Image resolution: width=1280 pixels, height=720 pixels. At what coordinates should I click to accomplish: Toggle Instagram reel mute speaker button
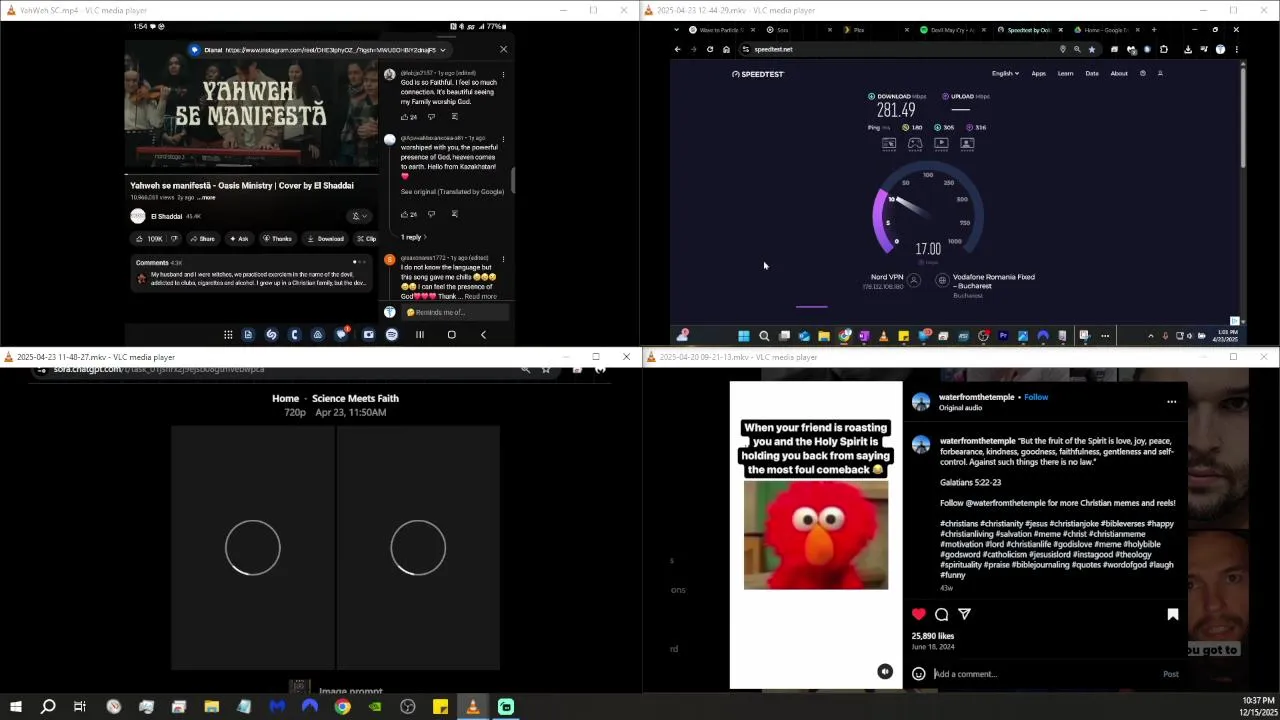pyautogui.click(x=885, y=672)
